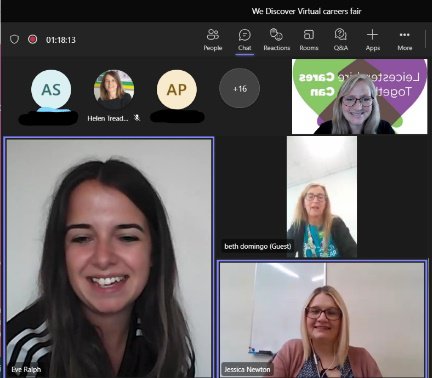Open the More options menu
Screen dimensions: 432x378
point(404,40)
